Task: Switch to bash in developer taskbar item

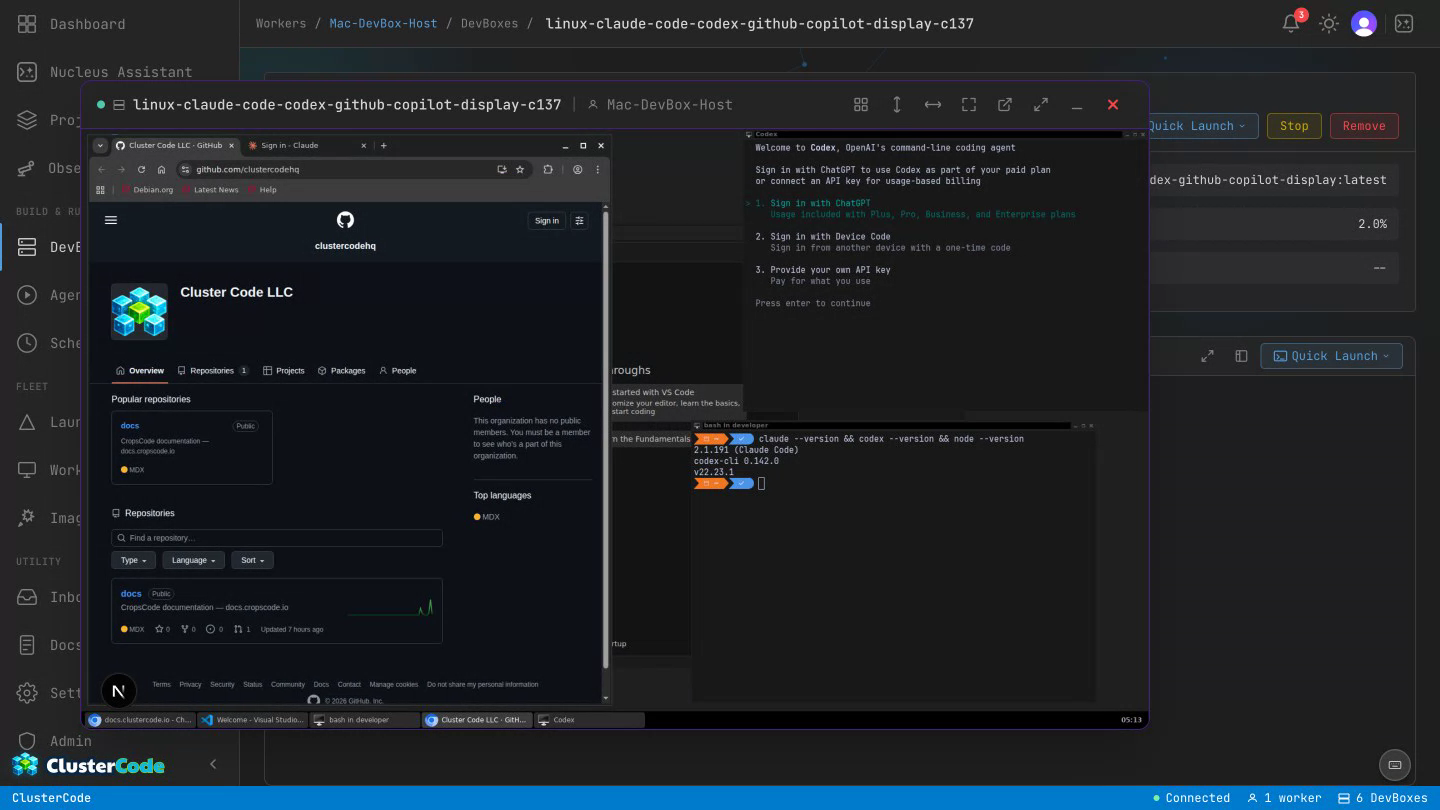Action: tap(365, 720)
